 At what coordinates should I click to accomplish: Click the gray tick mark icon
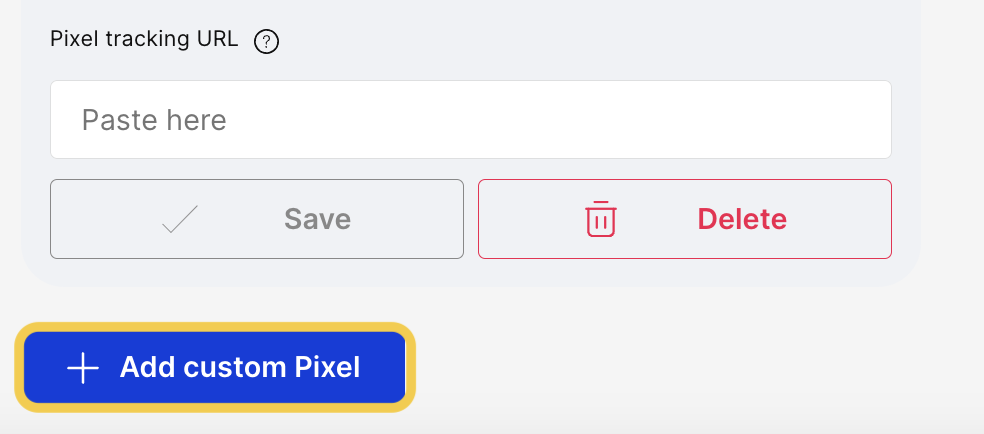point(180,219)
